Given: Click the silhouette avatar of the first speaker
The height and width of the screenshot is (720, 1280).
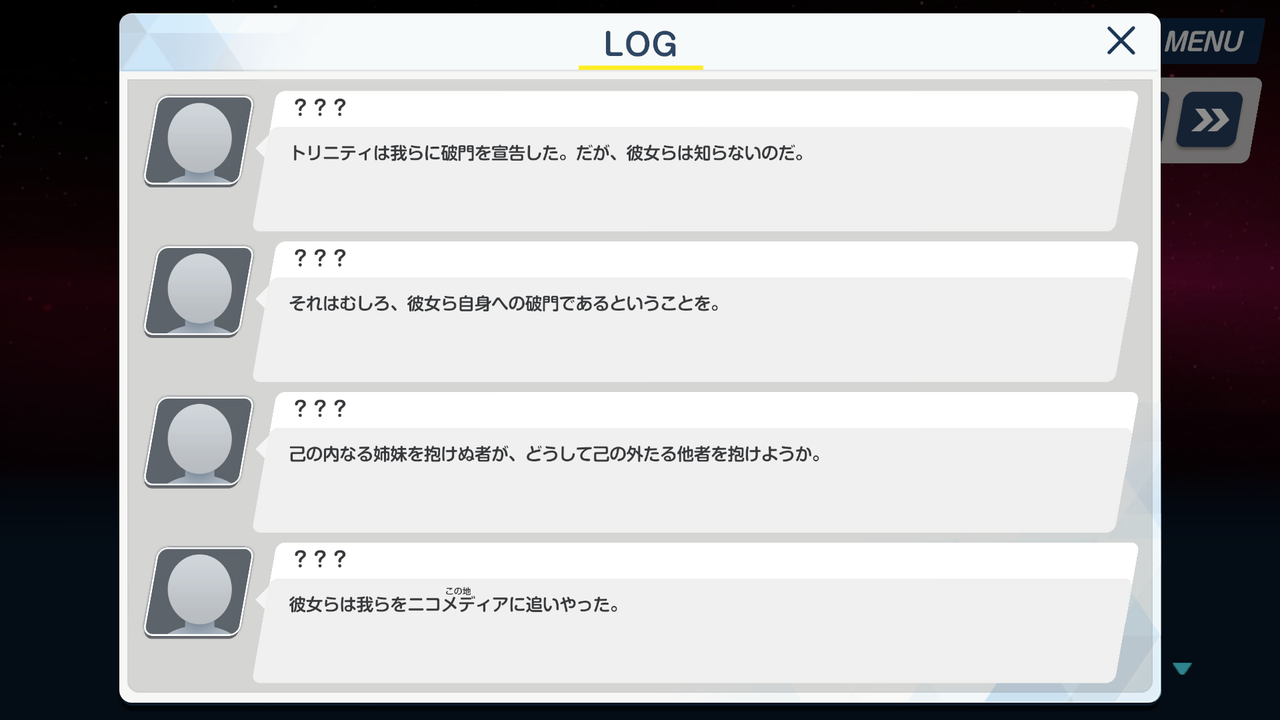Looking at the screenshot, I should pyautogui.click(x=199, y=141).
